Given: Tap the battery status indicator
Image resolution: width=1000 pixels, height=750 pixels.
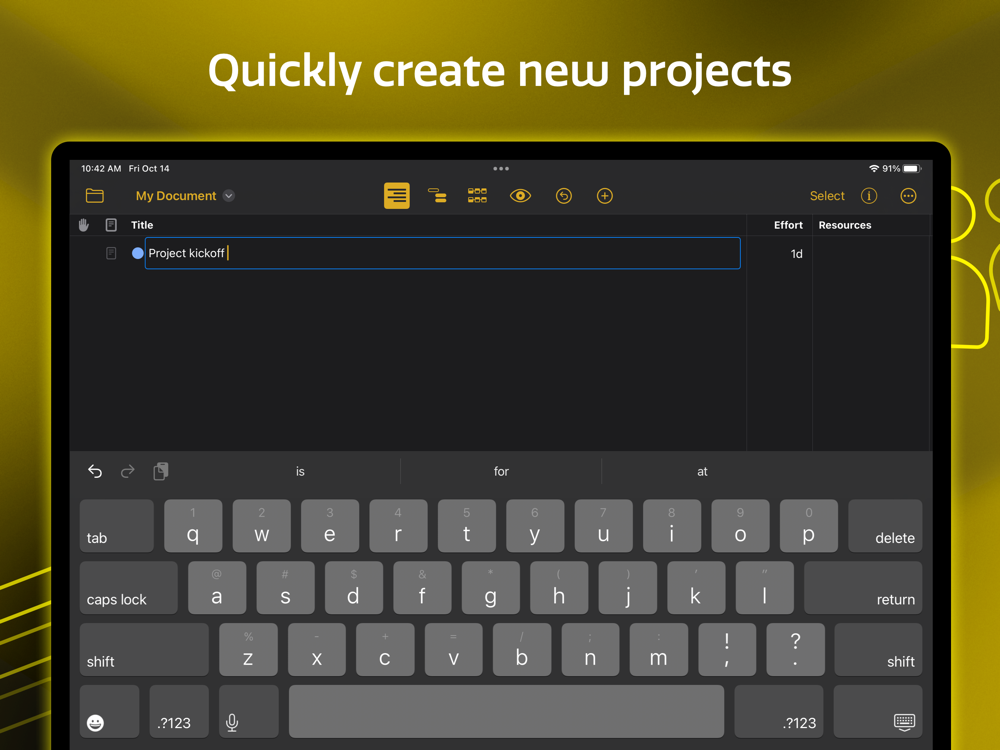Looking at the screenshot, I should 912,168.
